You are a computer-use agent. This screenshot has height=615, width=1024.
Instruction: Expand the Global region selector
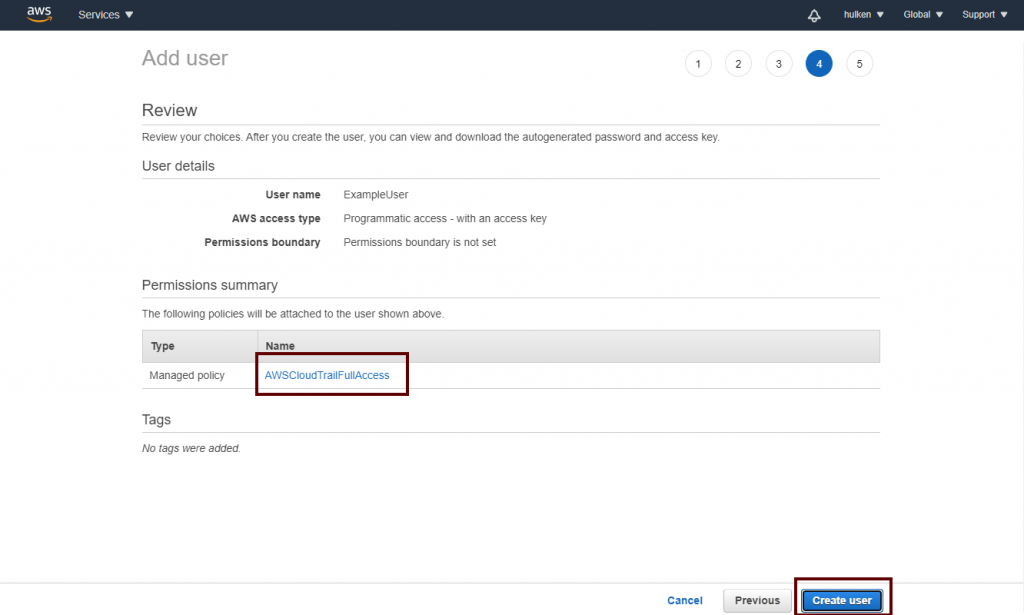tap(923, 15)
